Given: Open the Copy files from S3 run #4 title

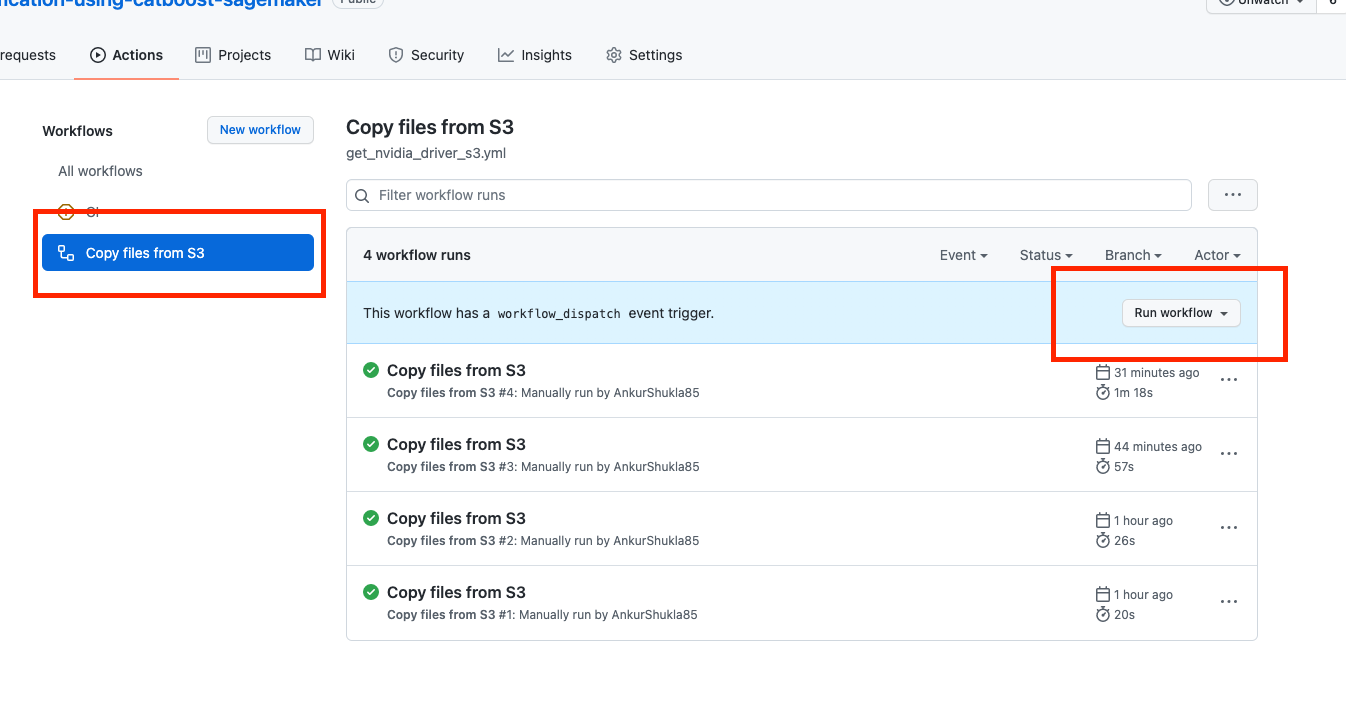Looking at the screenshot, I should (x=456, y=370).
